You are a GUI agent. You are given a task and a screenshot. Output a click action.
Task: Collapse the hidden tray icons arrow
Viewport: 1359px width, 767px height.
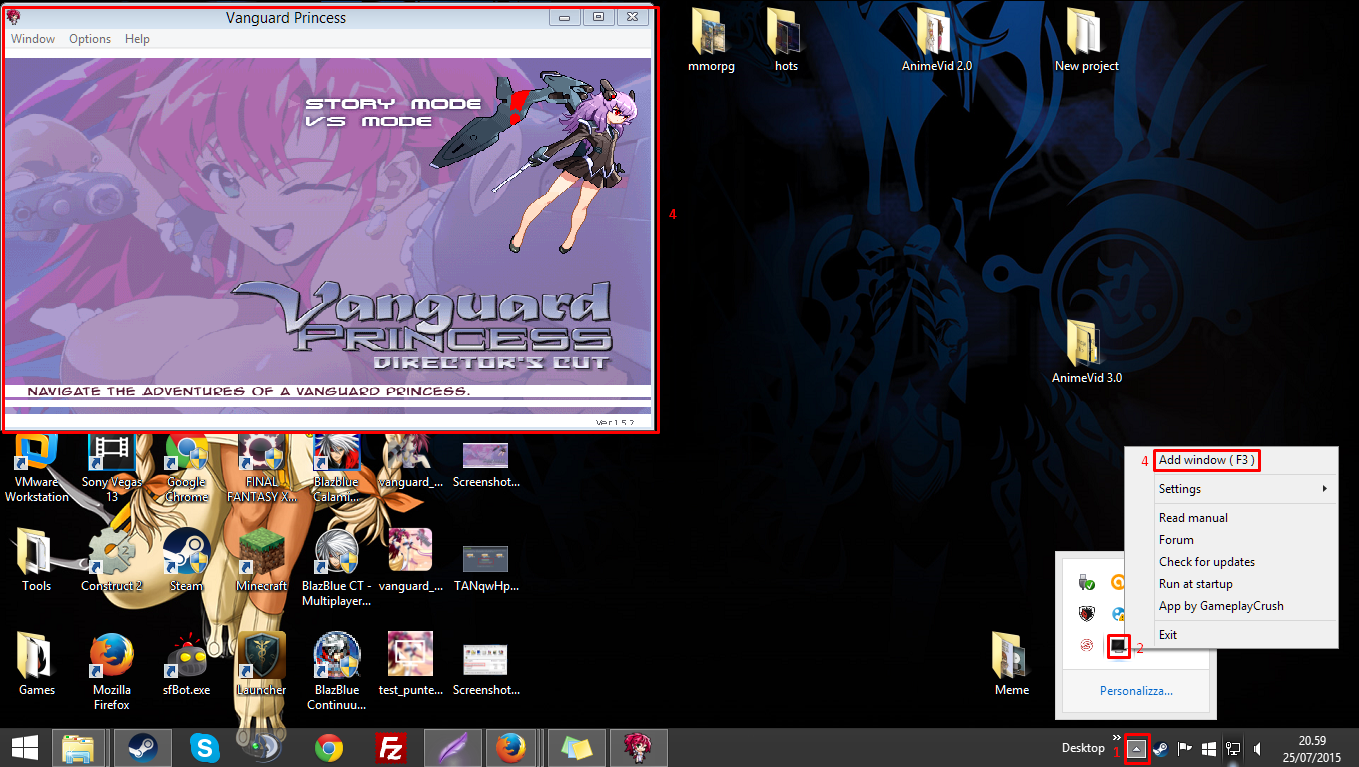click(x=1137, y=748)
